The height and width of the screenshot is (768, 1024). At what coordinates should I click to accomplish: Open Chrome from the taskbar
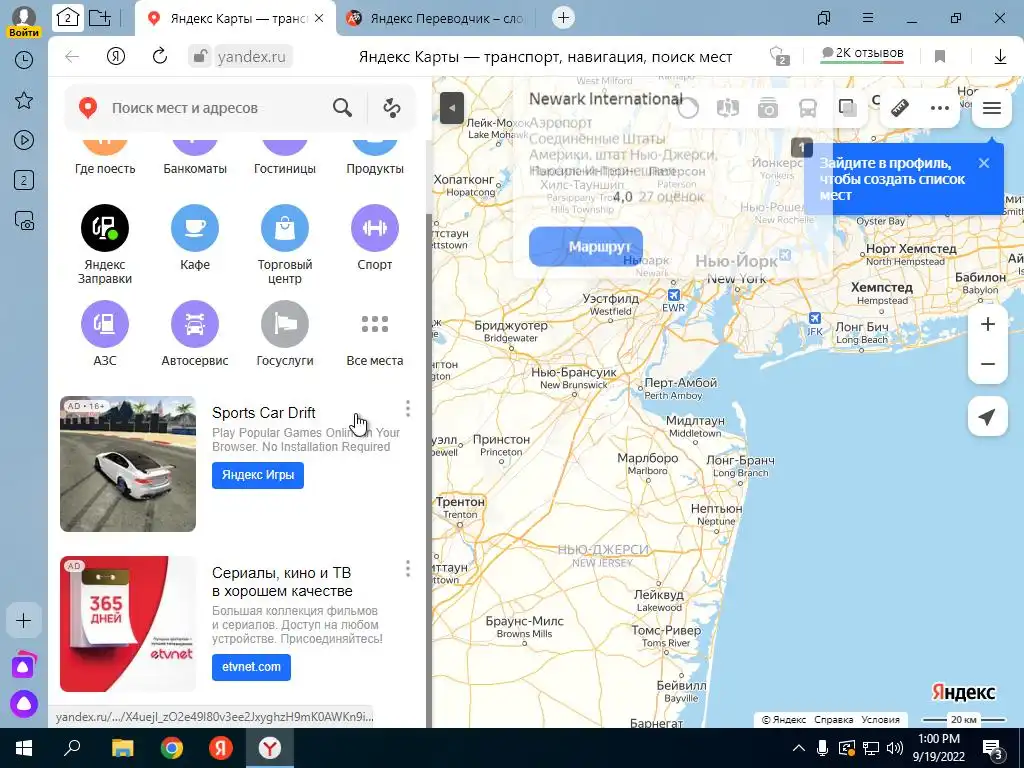tap(172, 748)
